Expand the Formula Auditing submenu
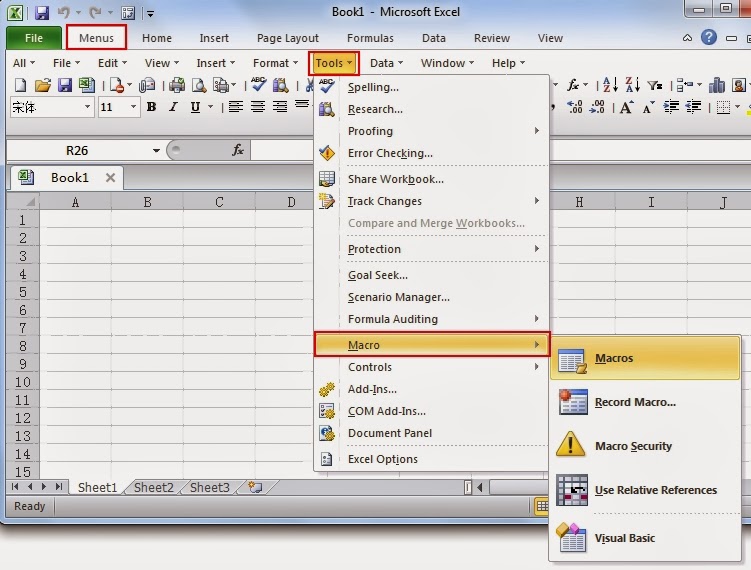The width and height of the screenshot is (751, 570). click(x=431, y=319)
